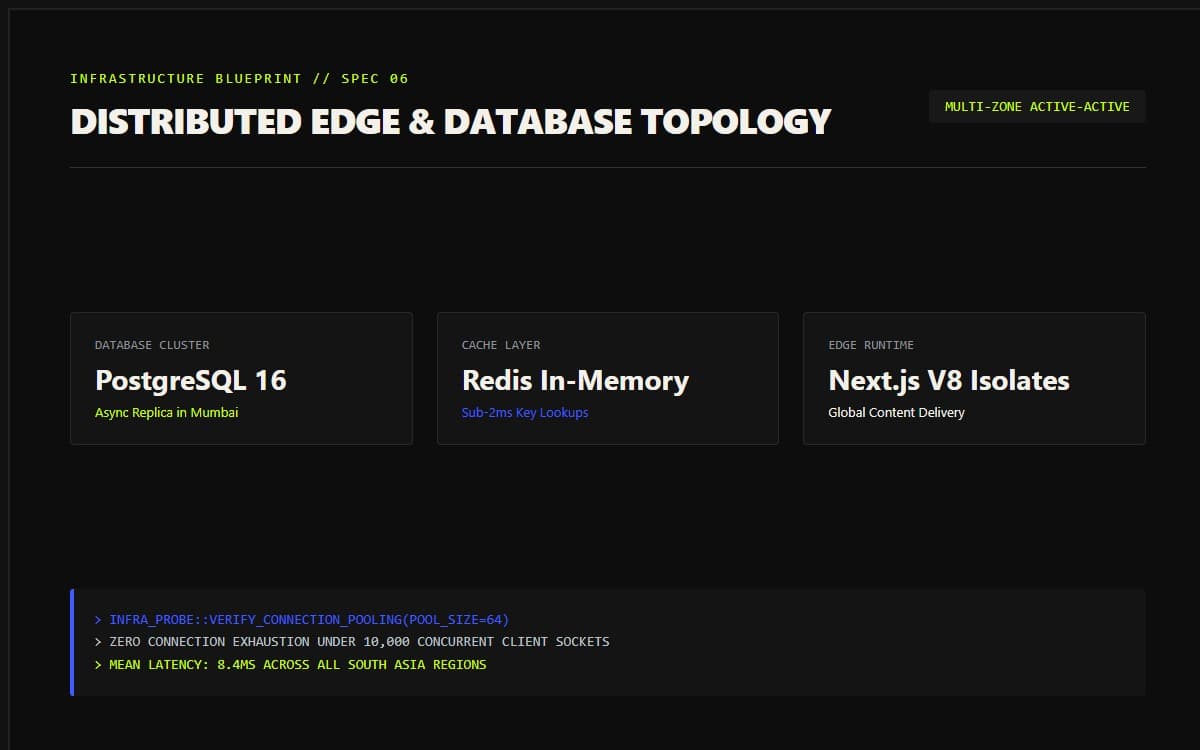Screen dimensions: 1200x750
Task: Click the prompt arrow before ZERO CONNECTION
Action: pyautogui.click(x=98, y=642)
